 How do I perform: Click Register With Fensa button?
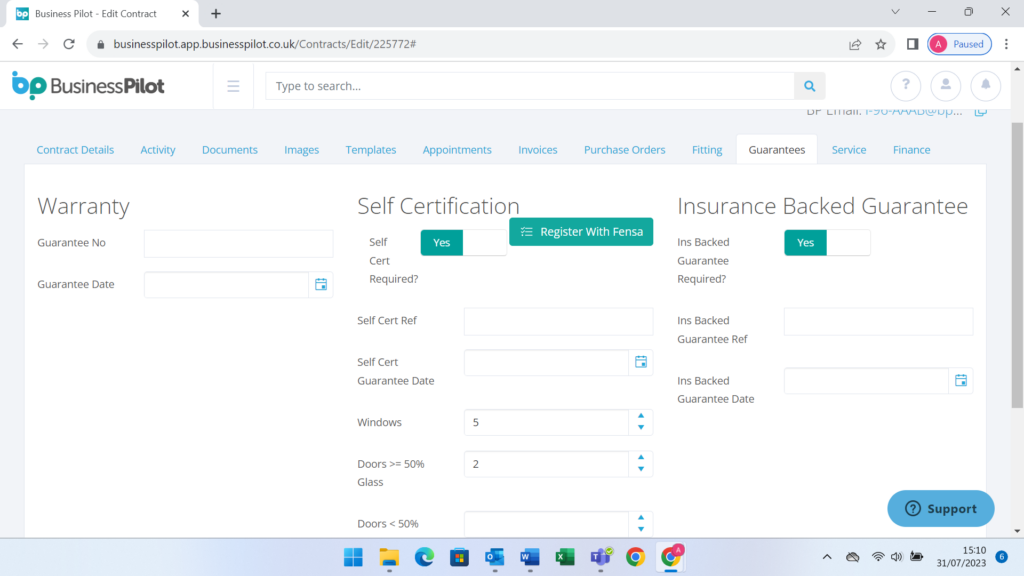click(x=581, y=232)
